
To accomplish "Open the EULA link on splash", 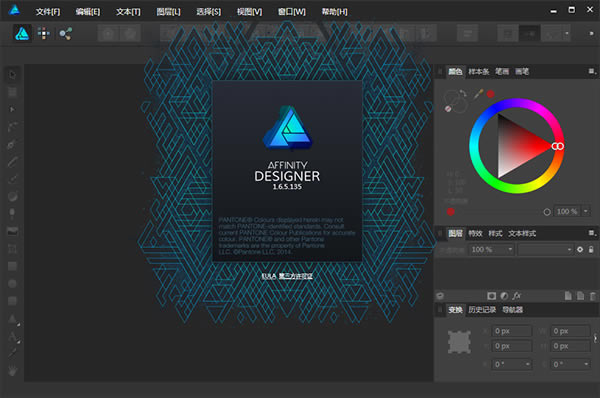I will 269,276.
